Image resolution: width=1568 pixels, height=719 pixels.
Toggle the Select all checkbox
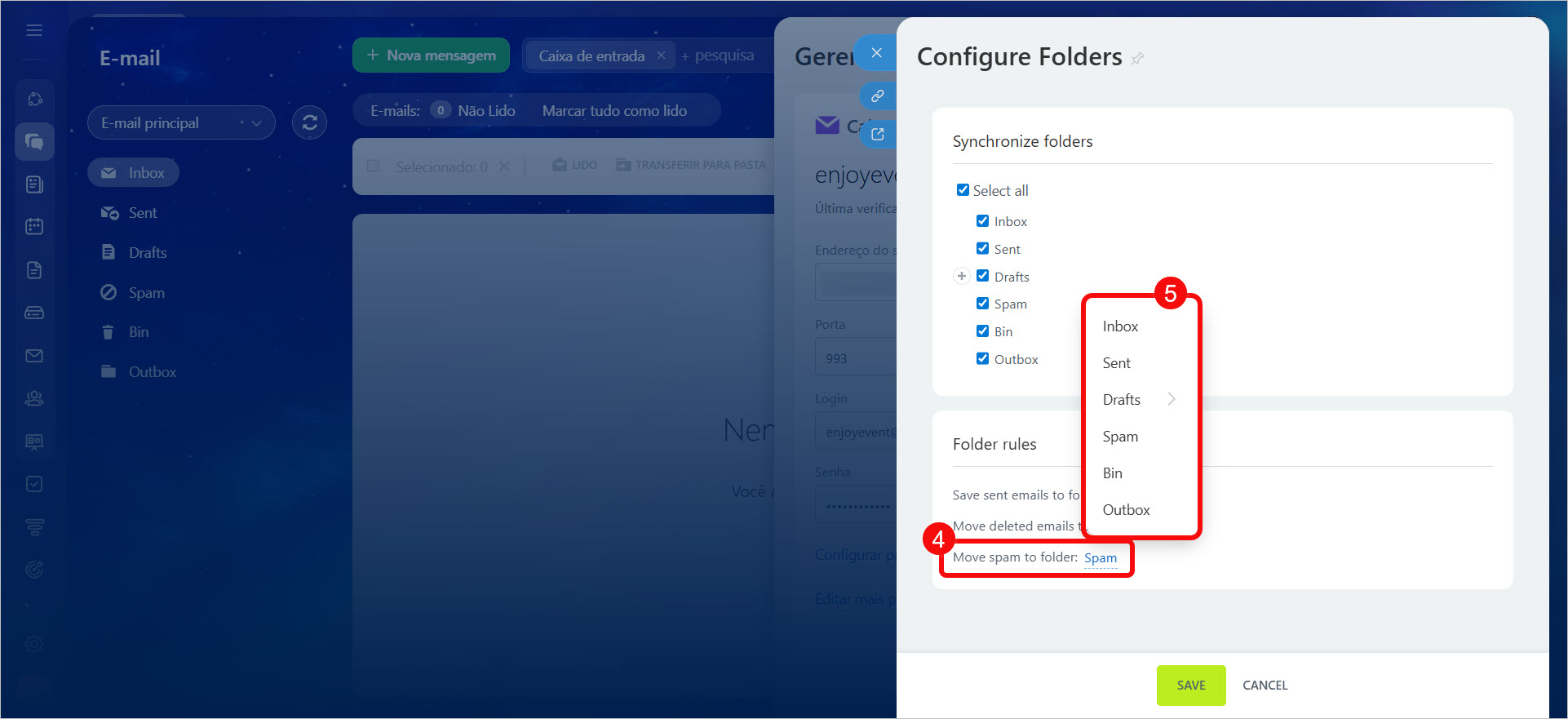(963, 190)
